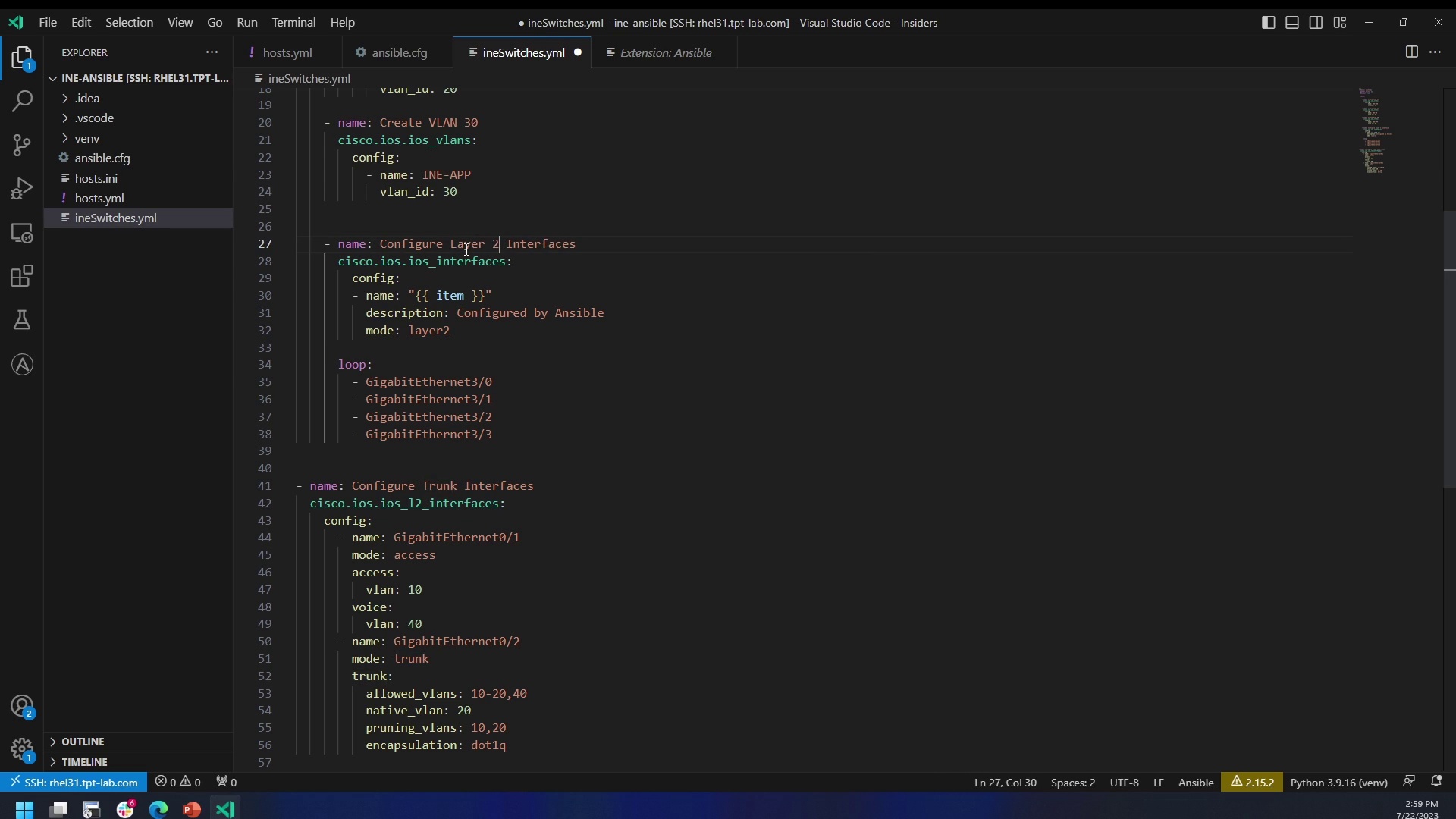Click the unsaved changes dot on ineSwitches.yml tab

pos(578,52)
